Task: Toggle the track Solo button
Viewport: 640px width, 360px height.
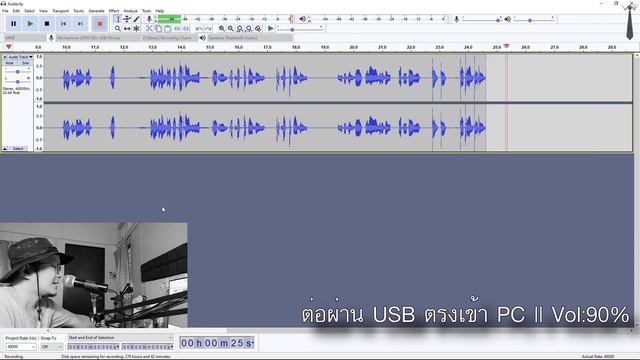Action: coord(25,63)
